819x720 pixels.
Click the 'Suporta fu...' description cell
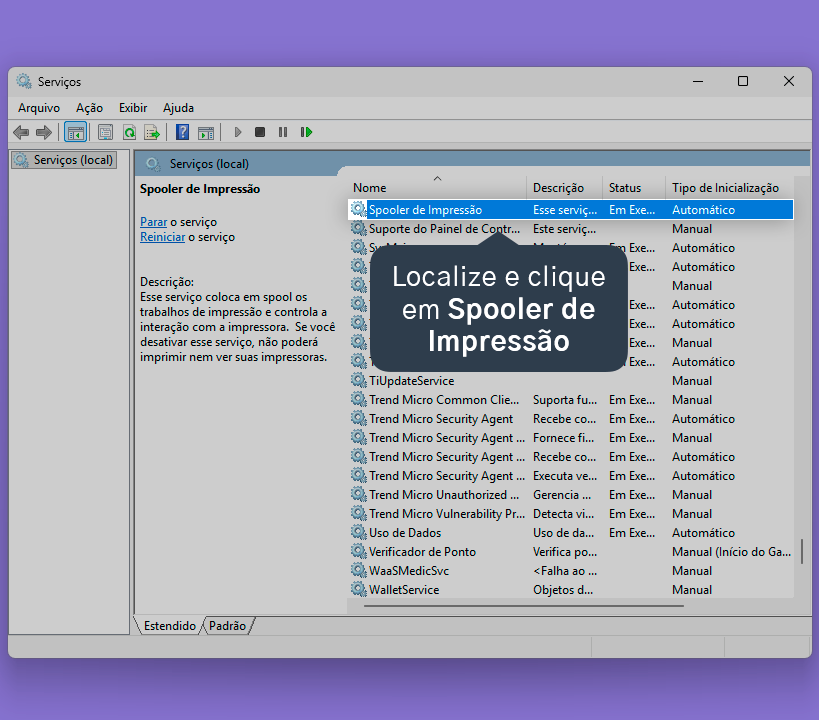565,400
